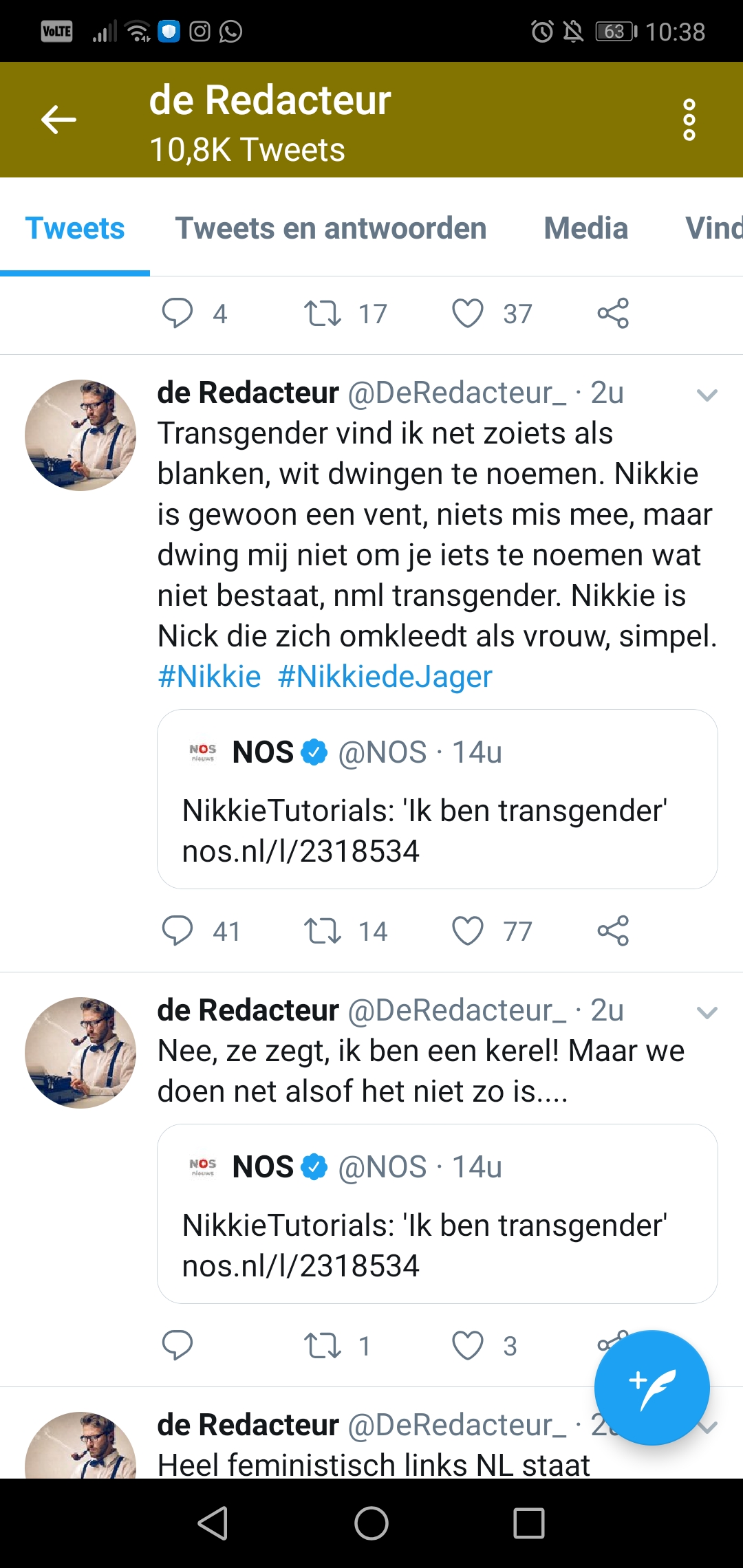743x1568 pixels.
Task: Reply to the tweet with 41 comments
Action: (x=177, y=930)
